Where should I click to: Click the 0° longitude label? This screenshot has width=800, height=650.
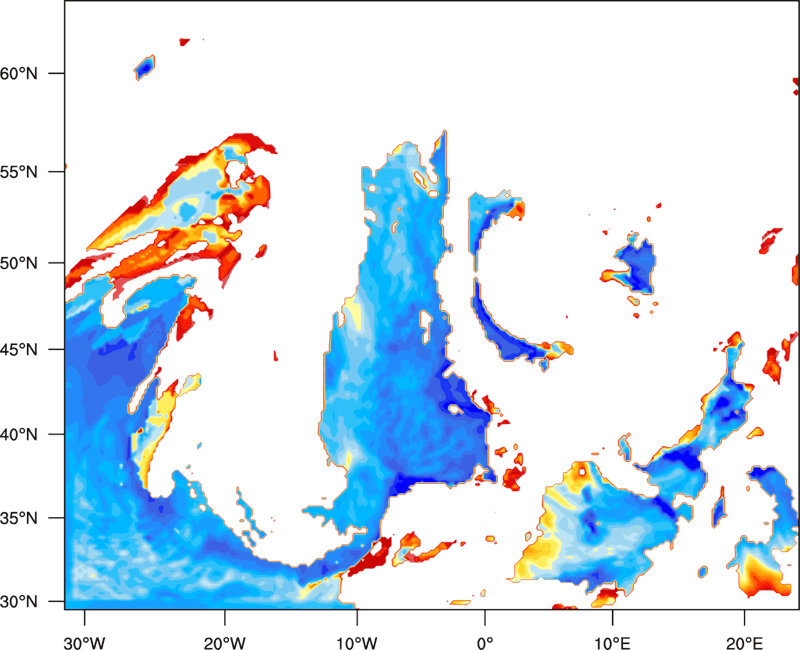click(x=485, y=643)
